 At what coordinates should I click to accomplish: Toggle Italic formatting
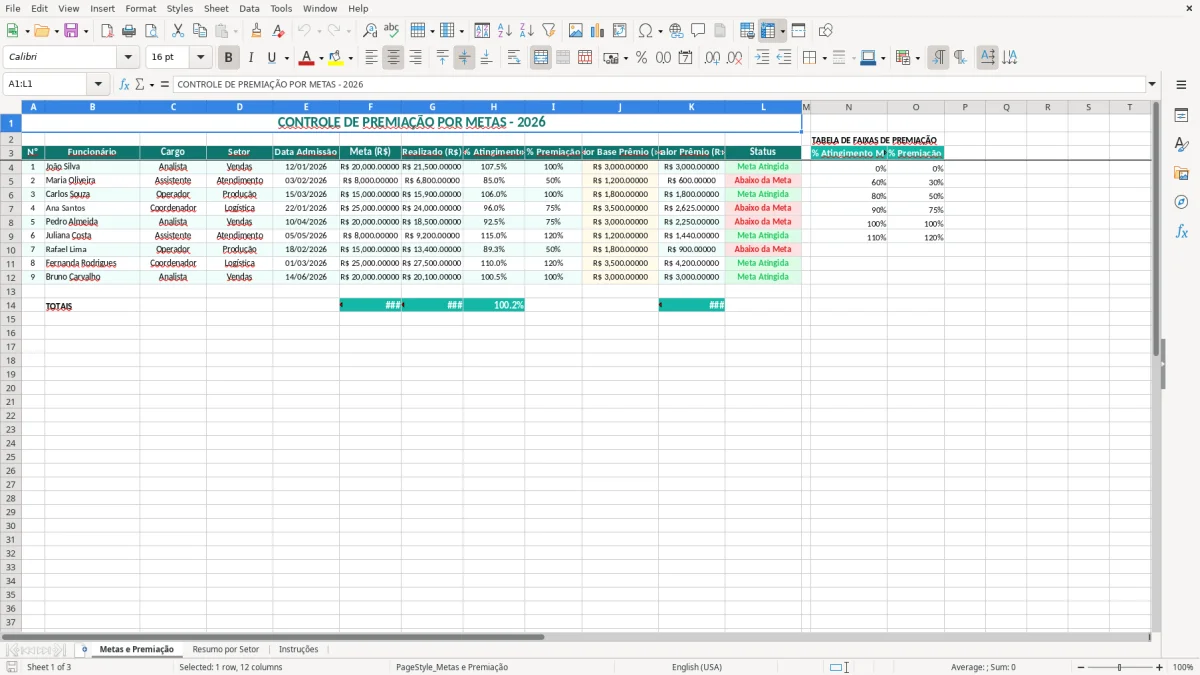click(251, 58)
